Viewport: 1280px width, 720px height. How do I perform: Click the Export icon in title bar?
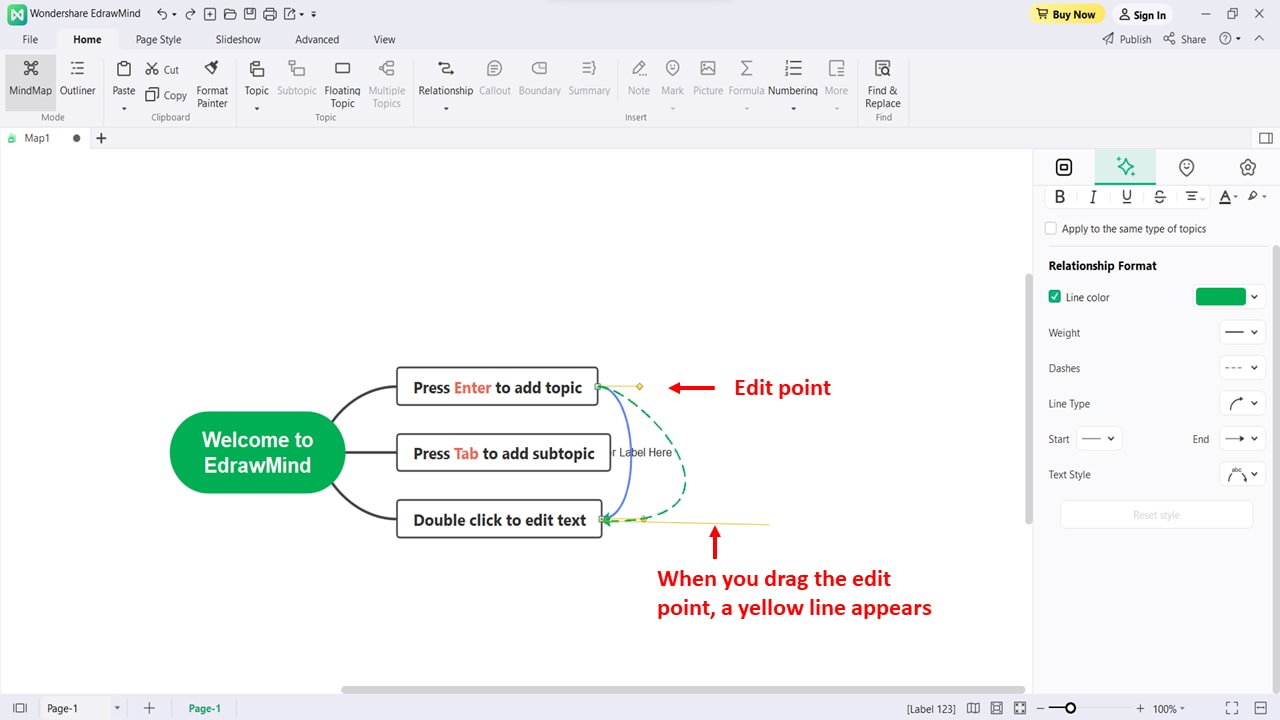click(290, 14)
